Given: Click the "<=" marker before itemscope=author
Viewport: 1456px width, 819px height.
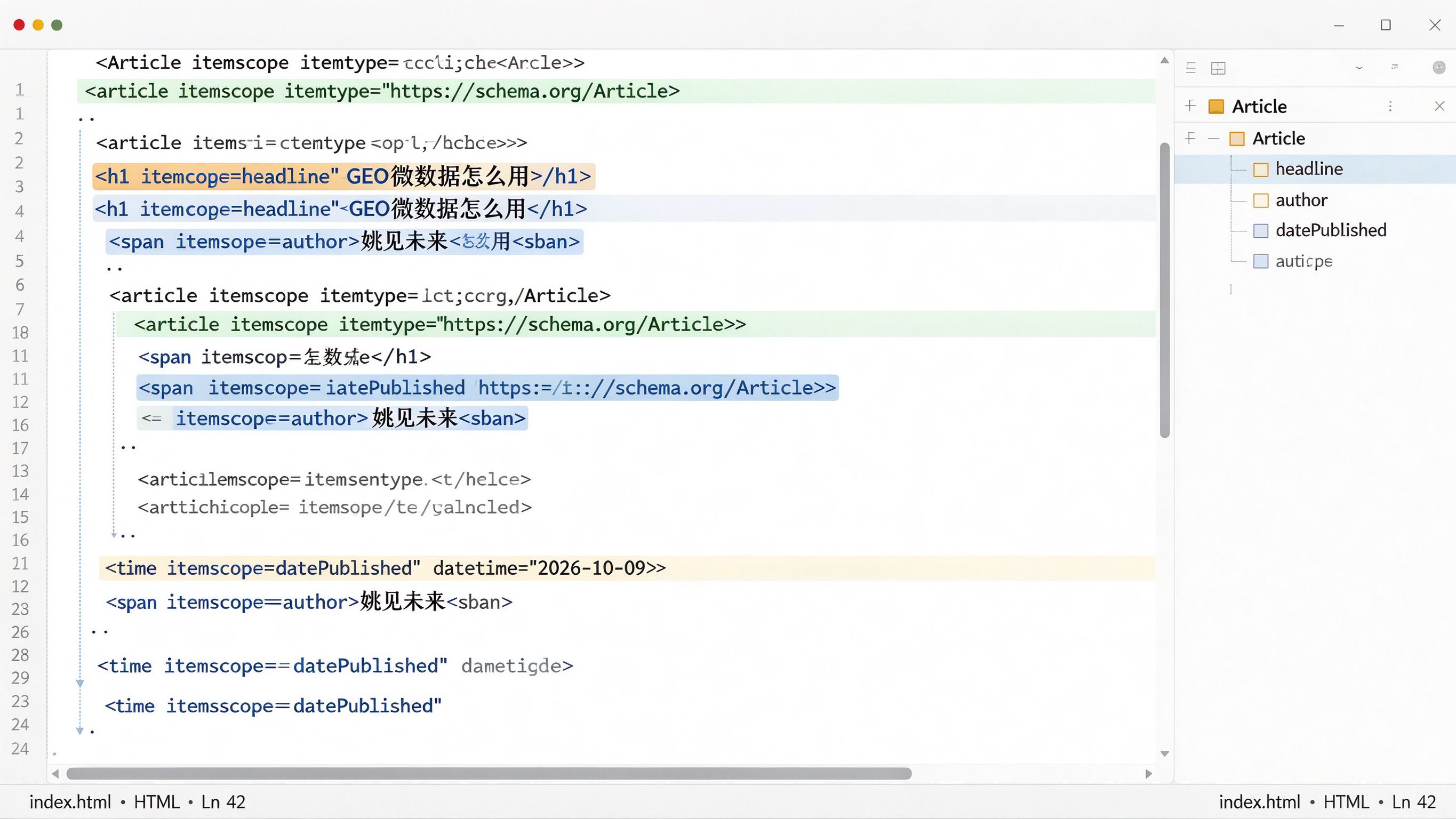Looking at the screenshot, I should 151,418.
